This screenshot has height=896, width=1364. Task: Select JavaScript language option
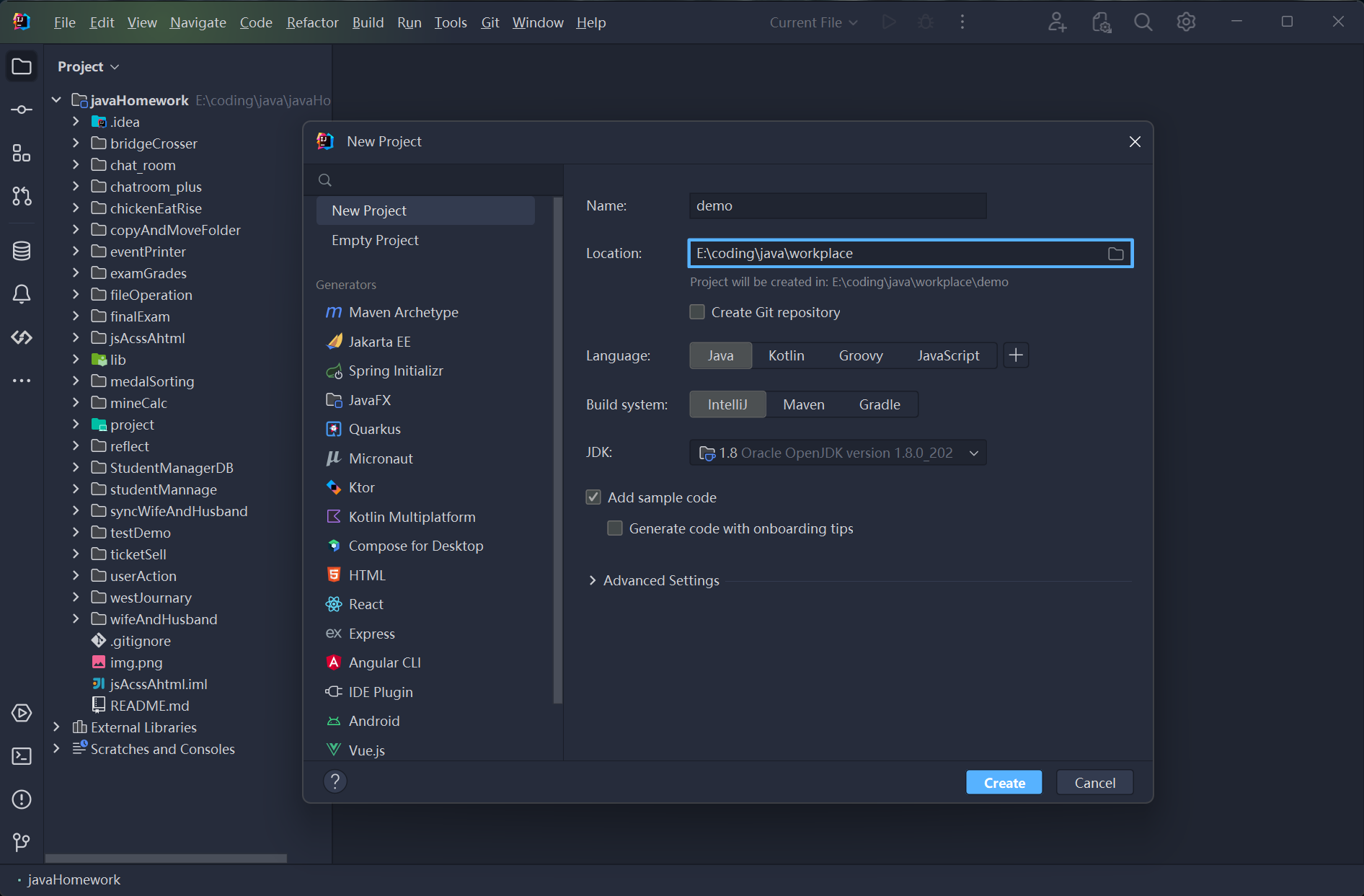(x=948, y=355)
